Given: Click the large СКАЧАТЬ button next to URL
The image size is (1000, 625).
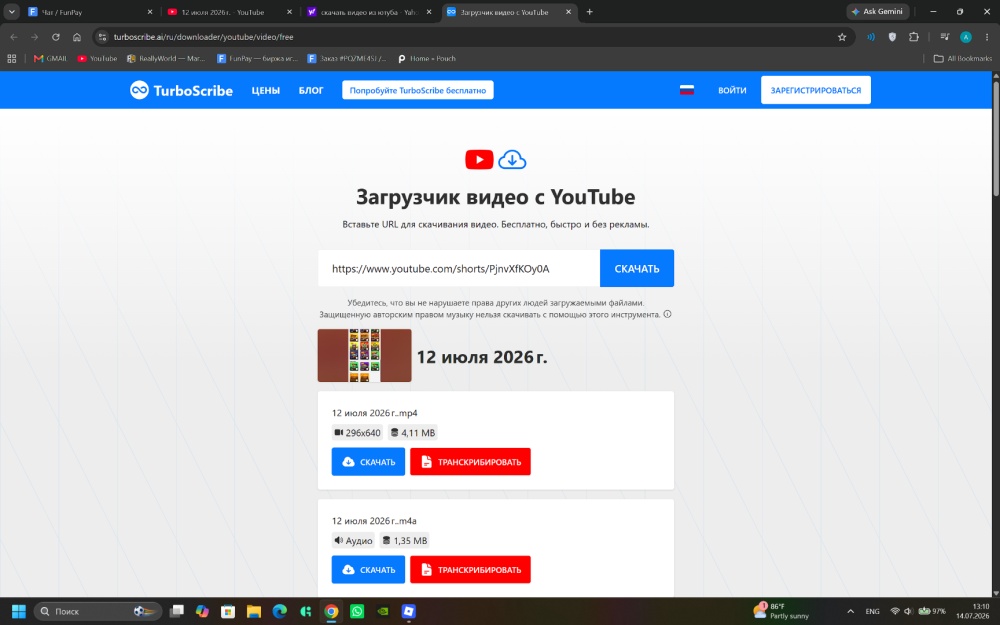Looking at the screenshot, I should click(636, 268).
